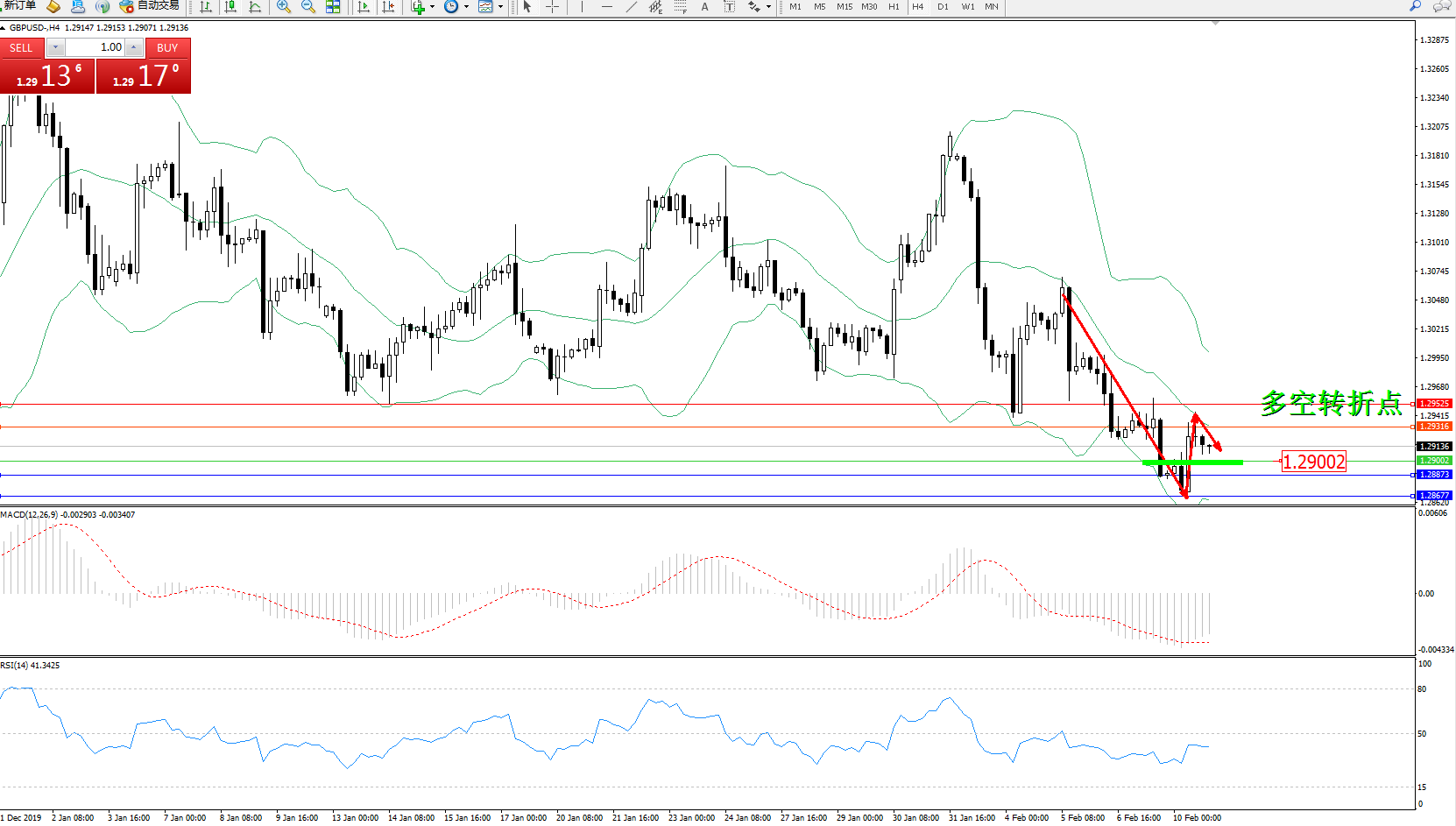Toggle the chart shift button
1456x826 pixels.
(388, 7)
